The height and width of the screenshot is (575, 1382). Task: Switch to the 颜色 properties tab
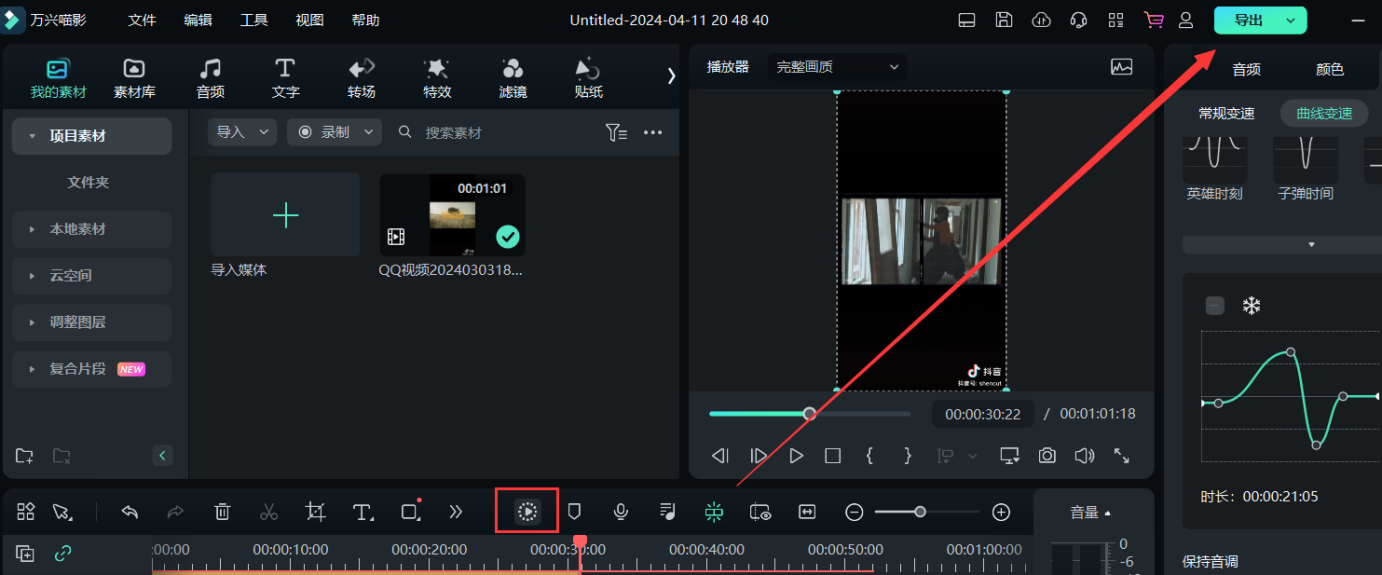1330,70
